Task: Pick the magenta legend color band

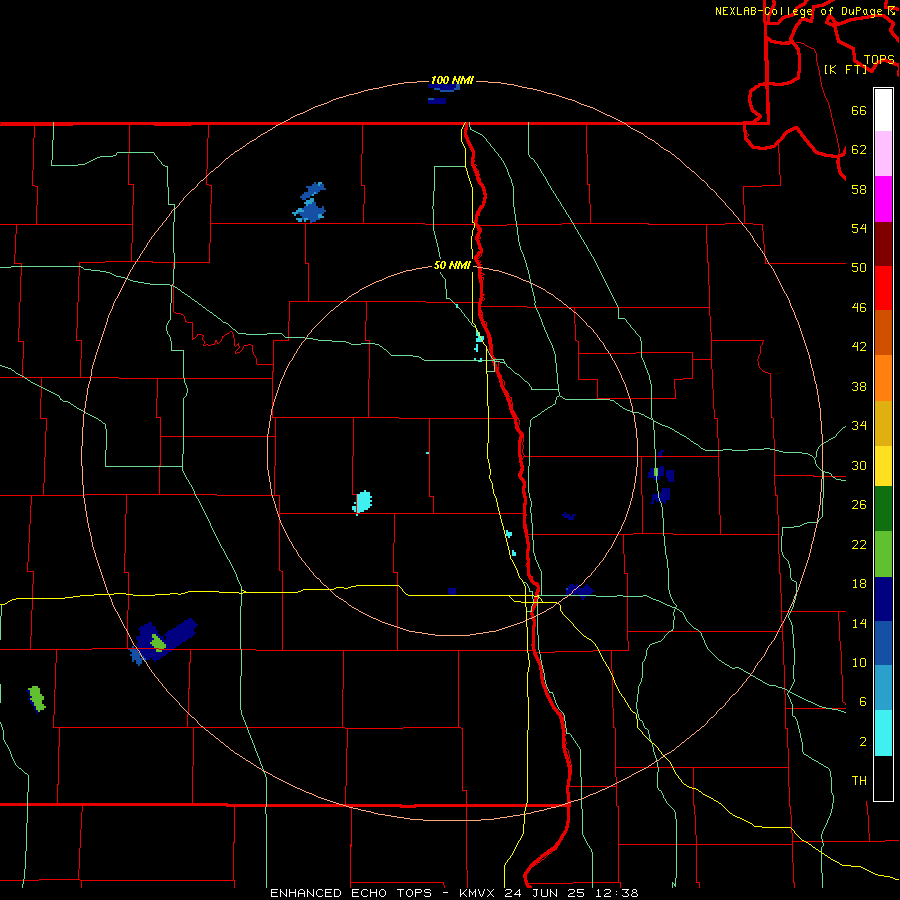Action: point(883,199)
